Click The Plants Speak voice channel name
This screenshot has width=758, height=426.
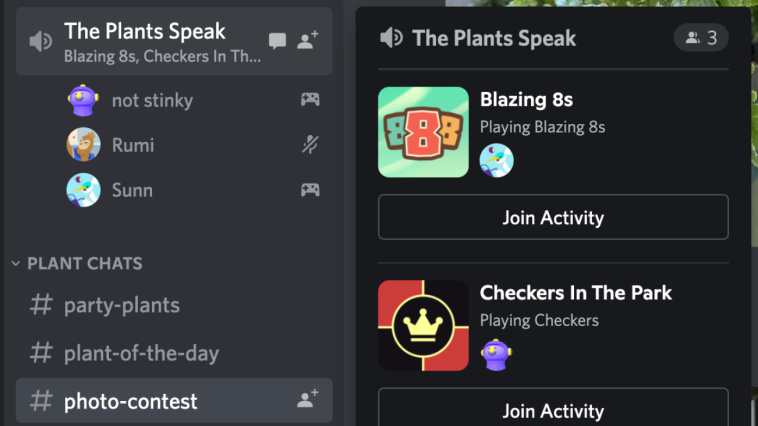[145, 31]
